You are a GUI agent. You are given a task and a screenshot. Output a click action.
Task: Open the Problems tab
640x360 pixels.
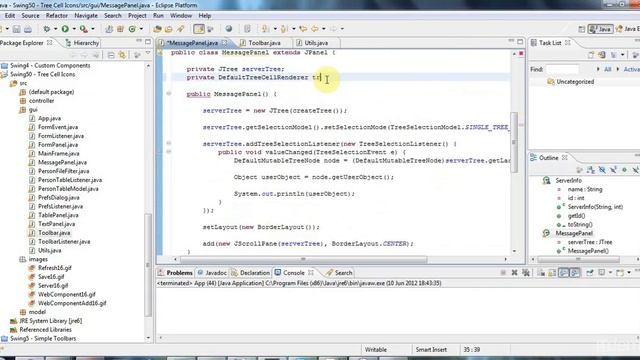(176, 273)
